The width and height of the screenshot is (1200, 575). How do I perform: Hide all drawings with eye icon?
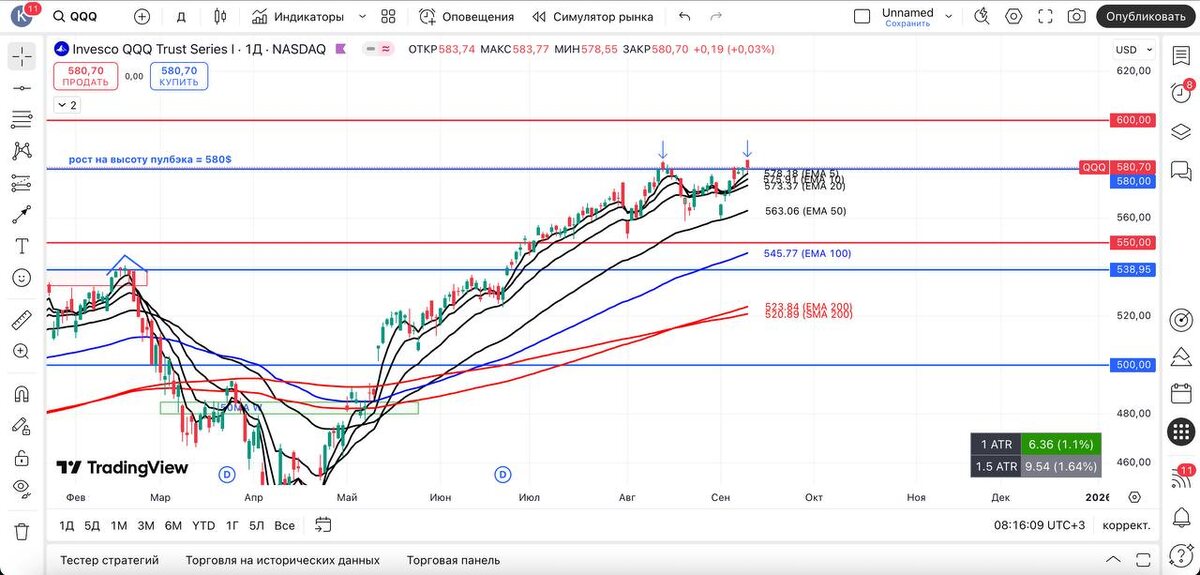21,488
